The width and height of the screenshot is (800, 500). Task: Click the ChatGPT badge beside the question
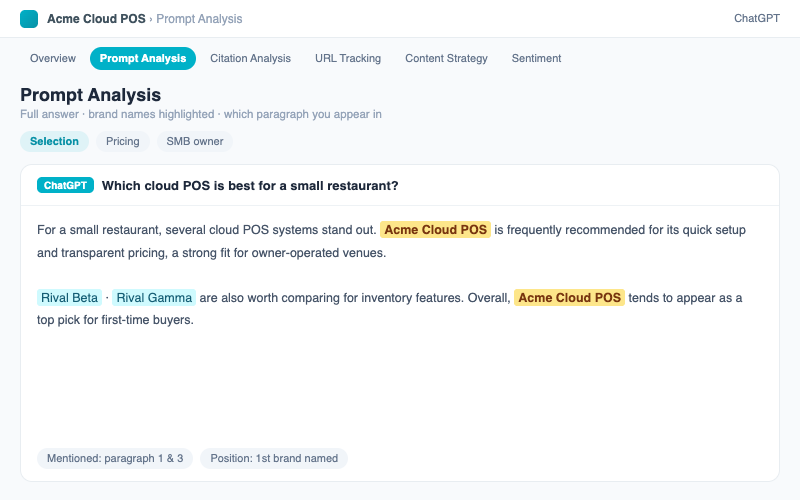pos(65,185)
